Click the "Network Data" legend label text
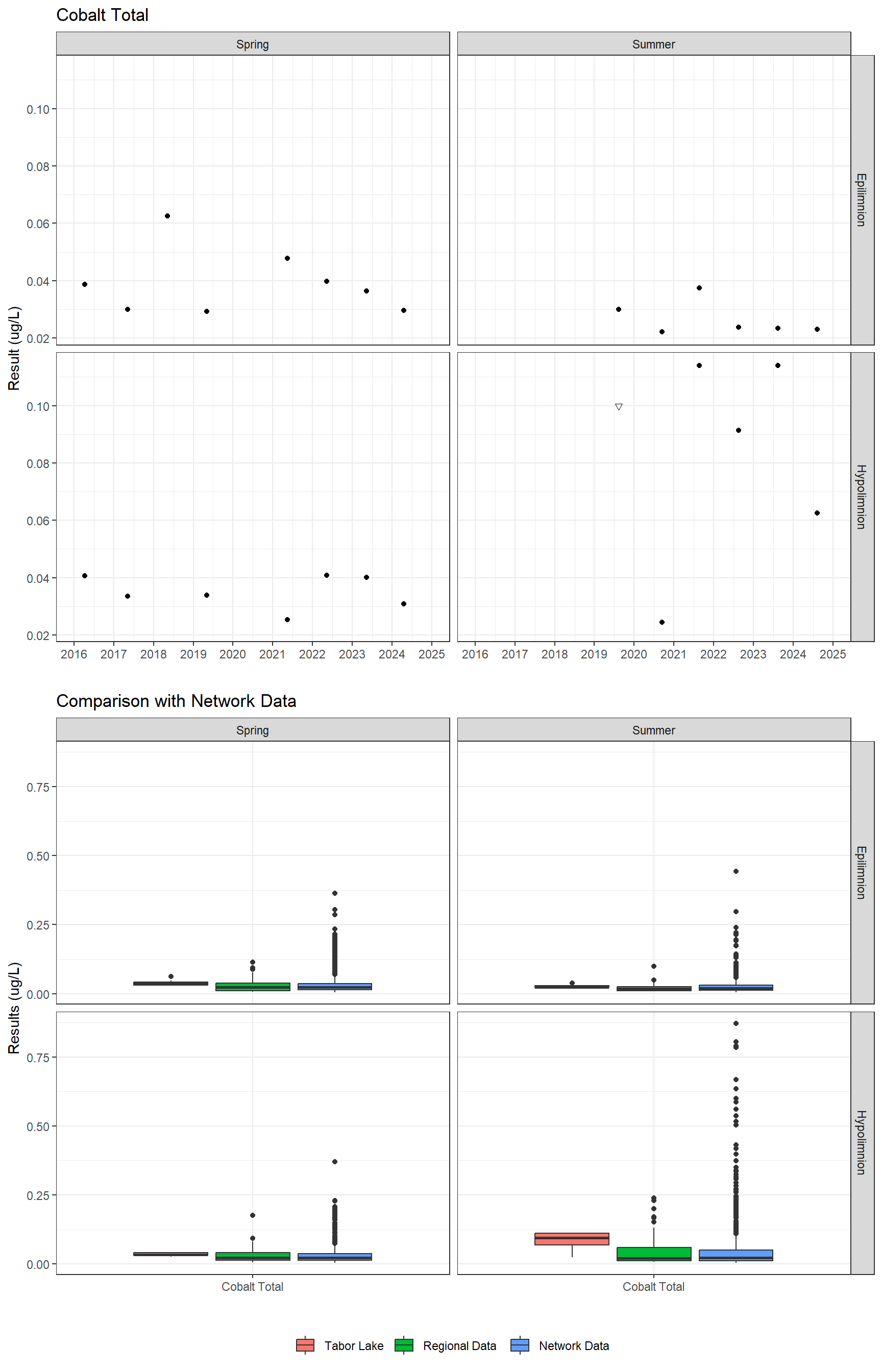This screenshot has height=1372, width=882. click(x=573, y=1345)
